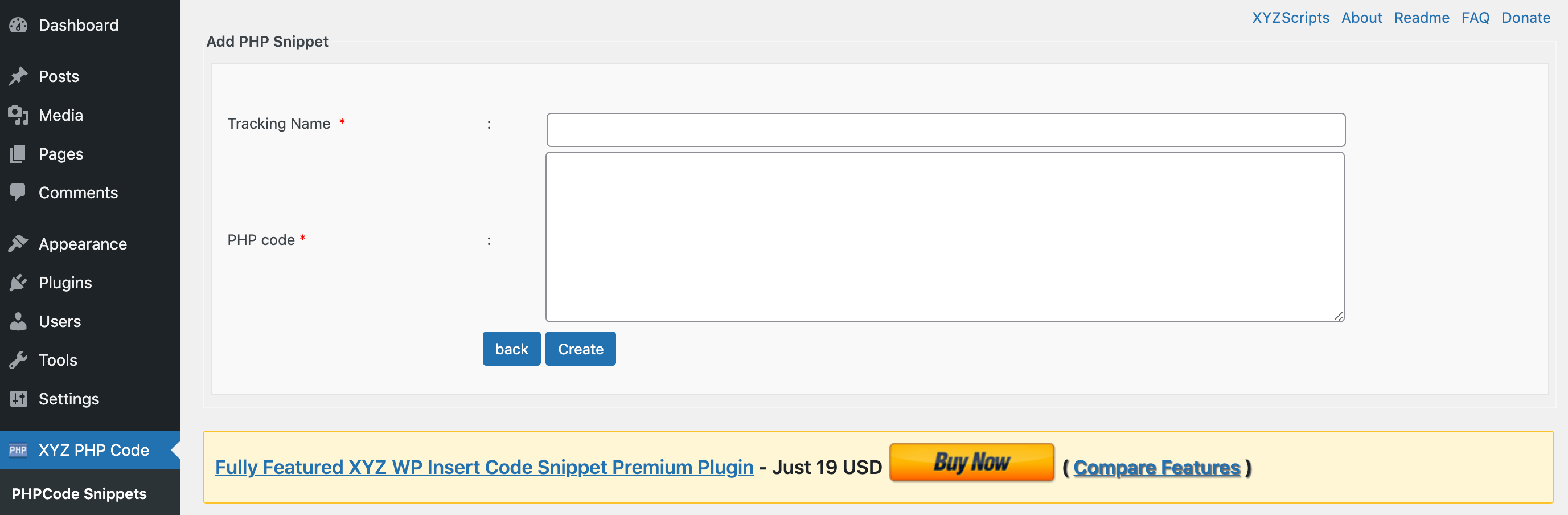Click inside the PHP code textarea

tap(944, 237)
